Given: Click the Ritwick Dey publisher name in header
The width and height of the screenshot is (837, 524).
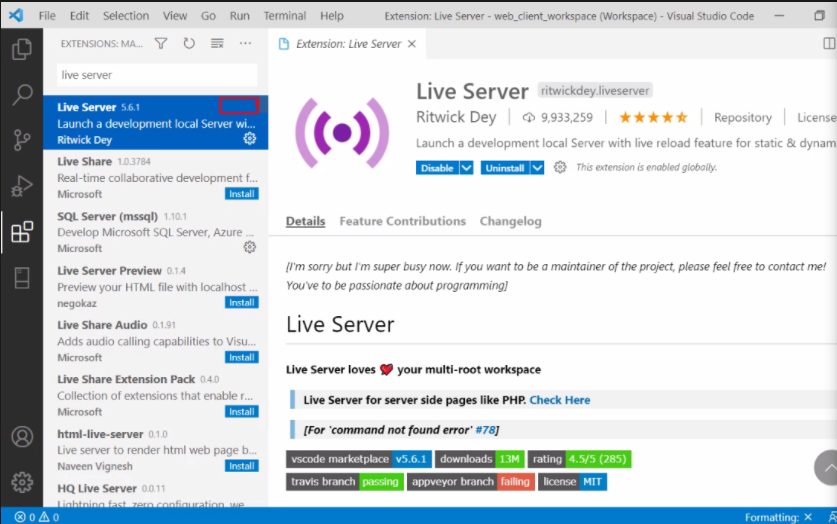Looking at the screenshot, I should 456,117.
